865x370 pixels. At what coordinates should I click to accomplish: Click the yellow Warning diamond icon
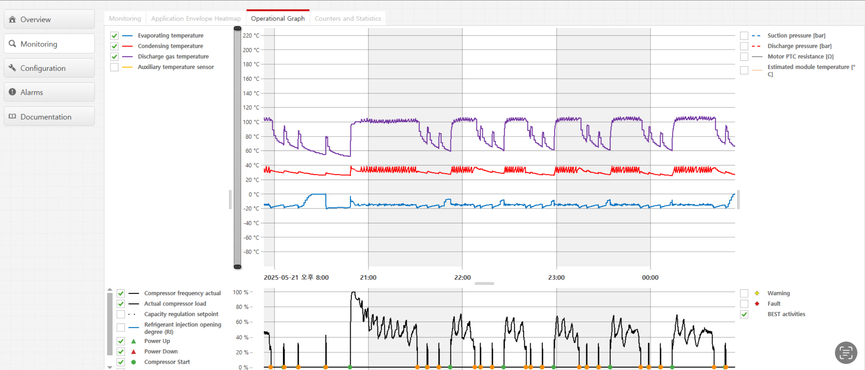tap(756, 293)
